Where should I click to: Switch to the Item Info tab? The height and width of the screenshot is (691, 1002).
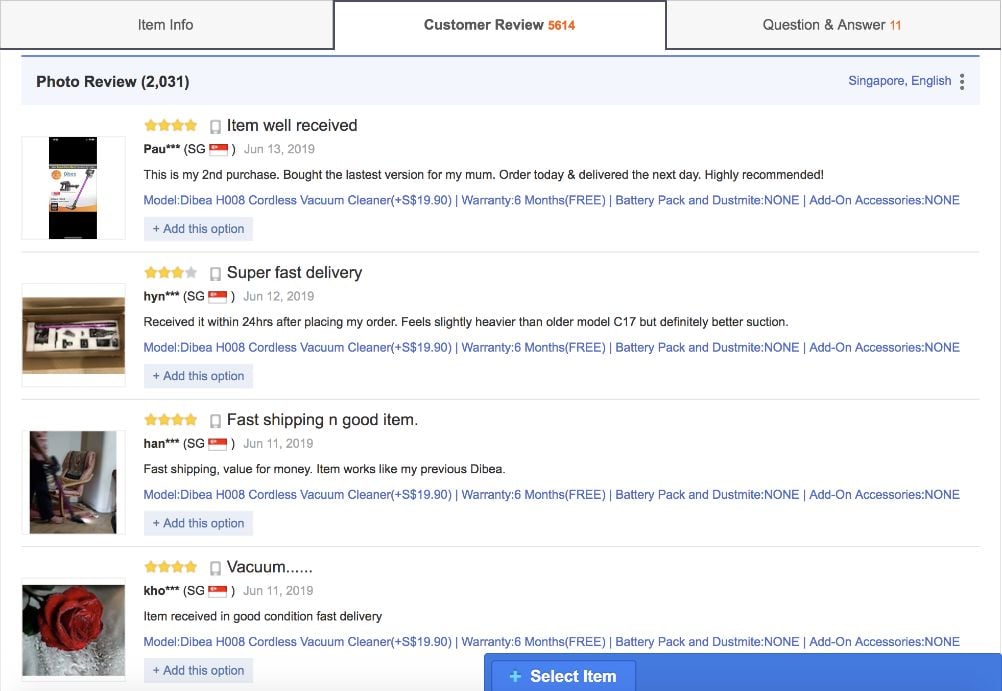pos(166,25)
